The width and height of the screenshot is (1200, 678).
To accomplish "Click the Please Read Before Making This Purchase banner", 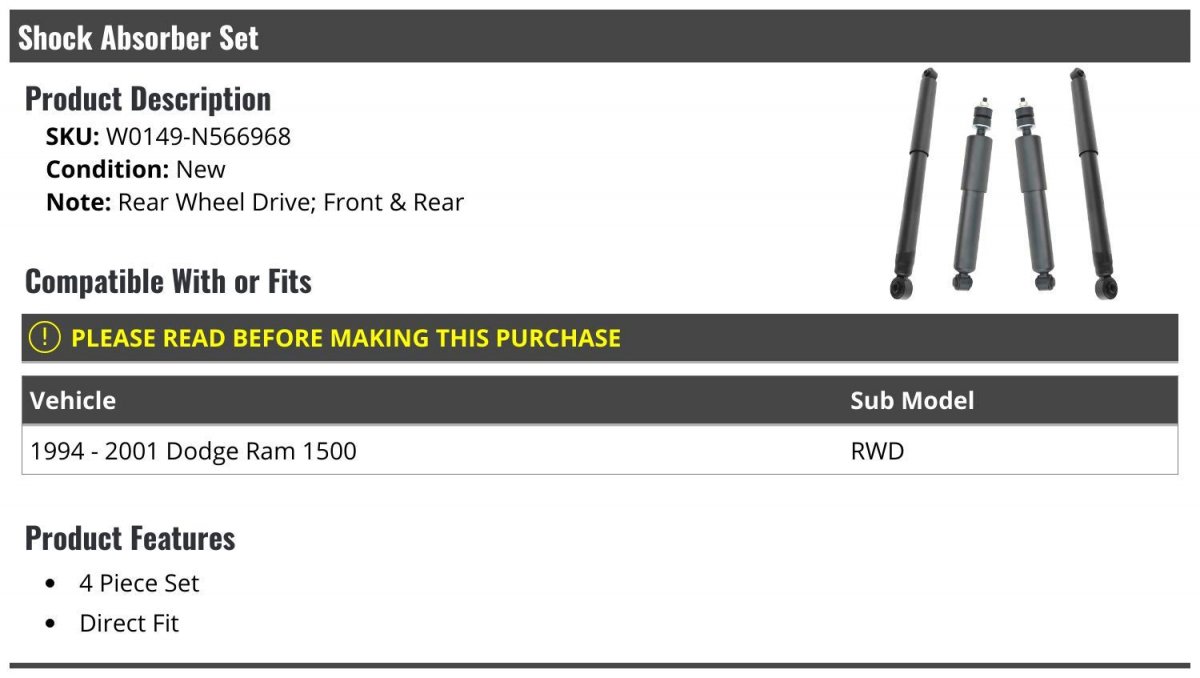I will click(600, 338).
